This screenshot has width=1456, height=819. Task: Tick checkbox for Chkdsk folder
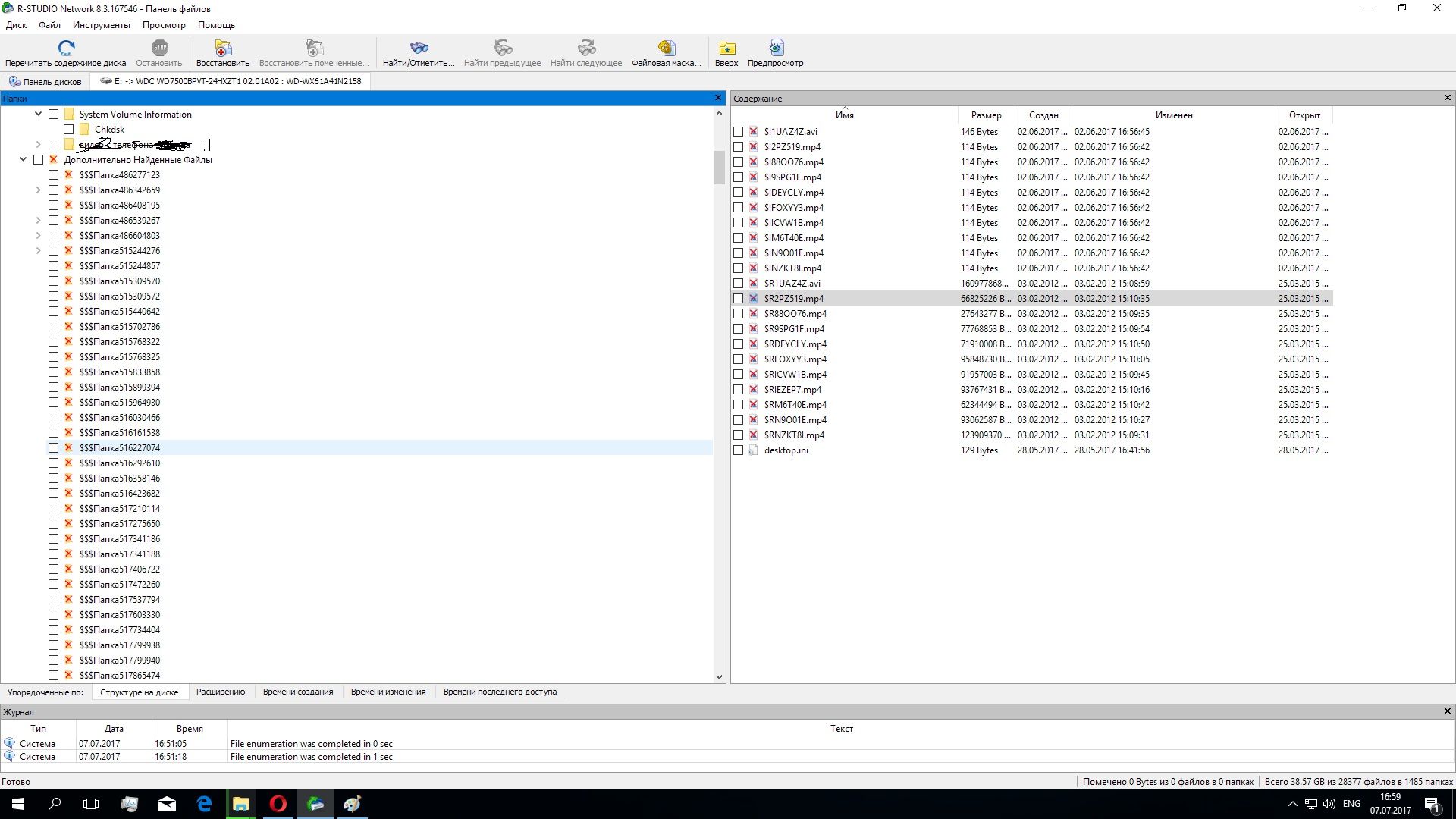point(68,129)
